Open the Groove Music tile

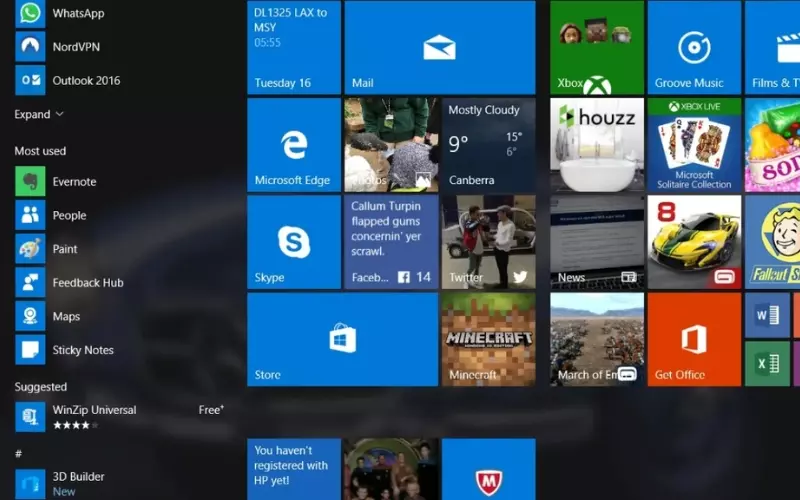[x=694, y=47]
